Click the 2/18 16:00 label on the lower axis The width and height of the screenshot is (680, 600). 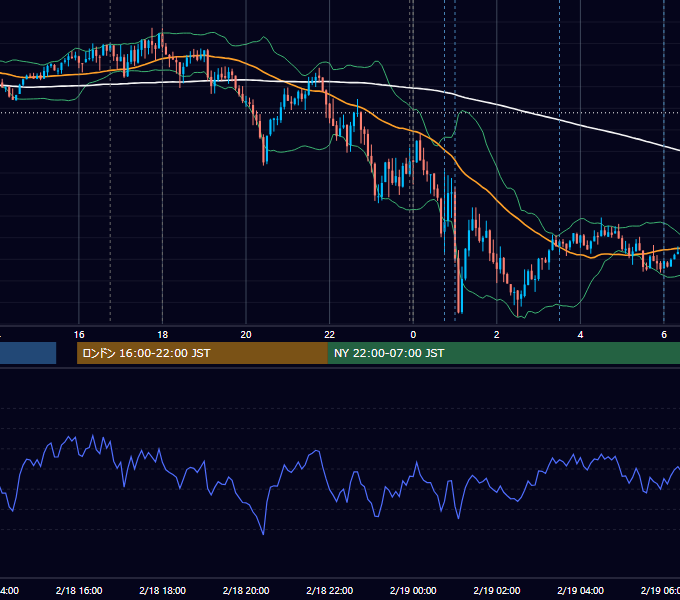tap(79, 590)
